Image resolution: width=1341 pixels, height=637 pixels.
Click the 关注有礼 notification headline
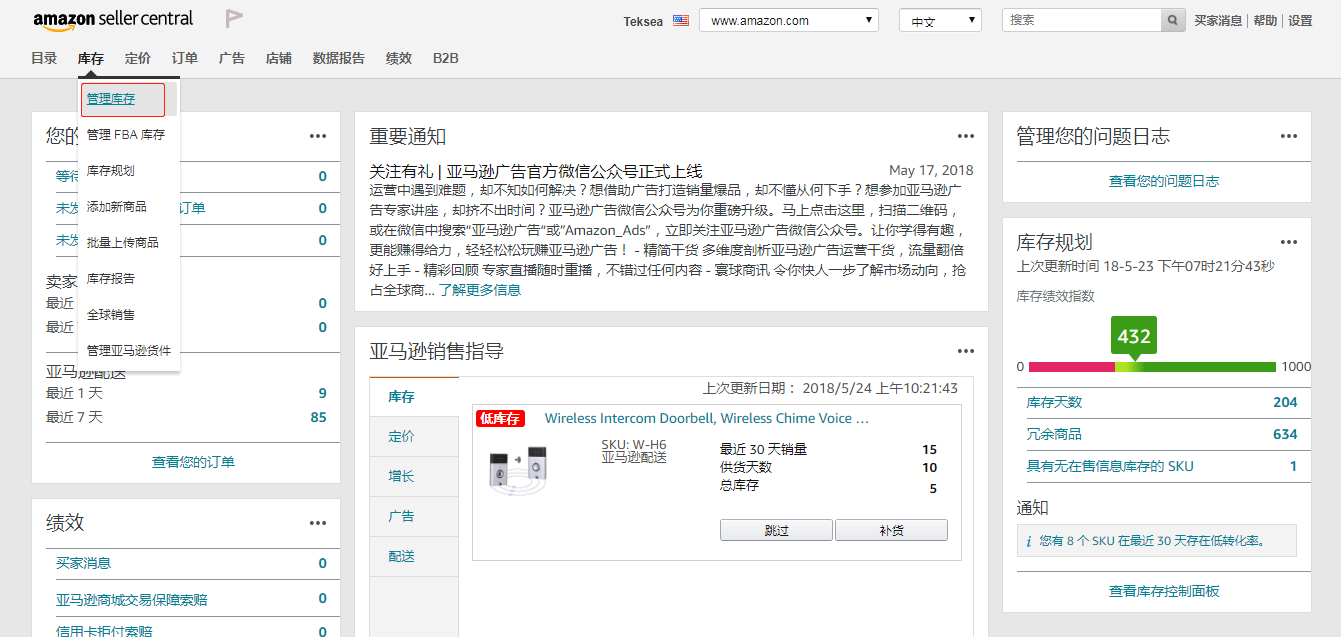coord(536,171)
